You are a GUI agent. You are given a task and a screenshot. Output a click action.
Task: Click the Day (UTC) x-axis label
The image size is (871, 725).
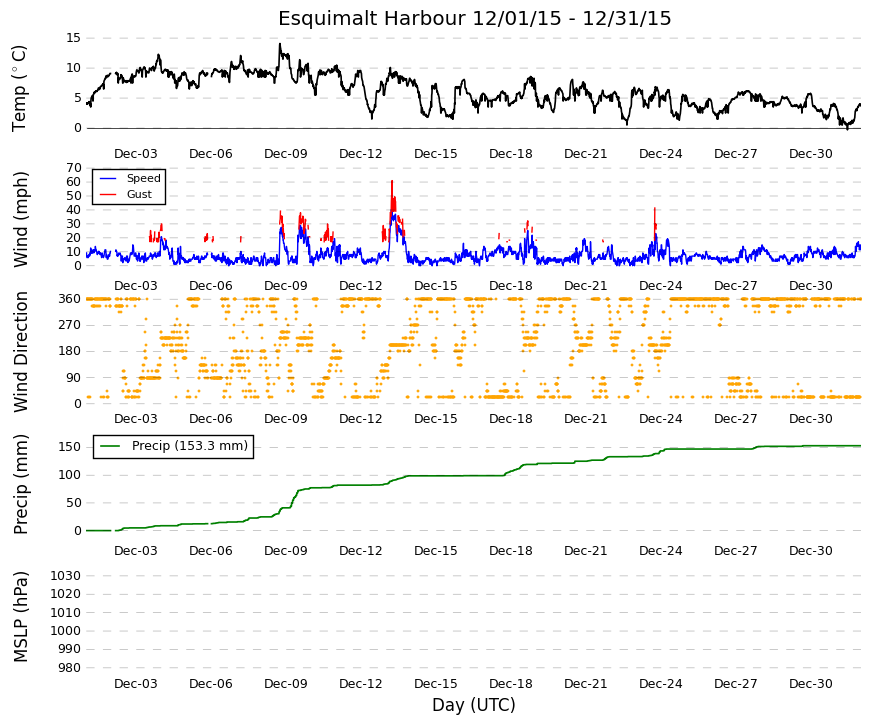(x=474, y=705)
